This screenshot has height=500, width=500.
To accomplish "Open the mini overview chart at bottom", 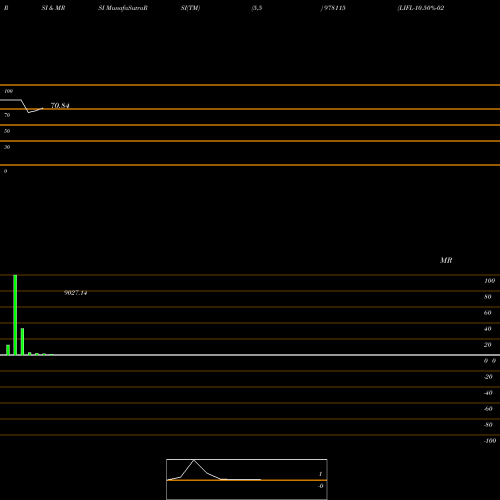I will (x=247, y=479).
